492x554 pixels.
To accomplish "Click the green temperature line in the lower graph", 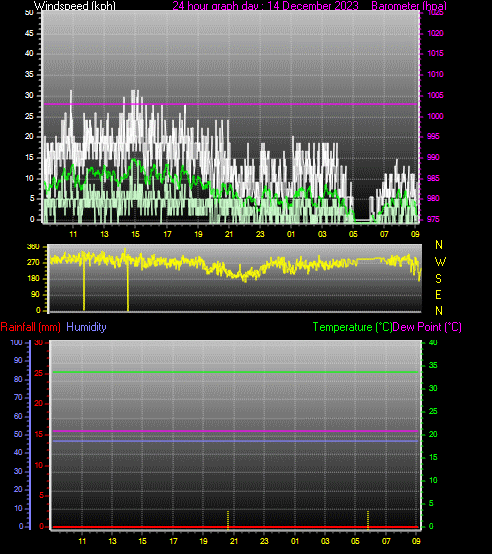I will click(x=236, y=372).
